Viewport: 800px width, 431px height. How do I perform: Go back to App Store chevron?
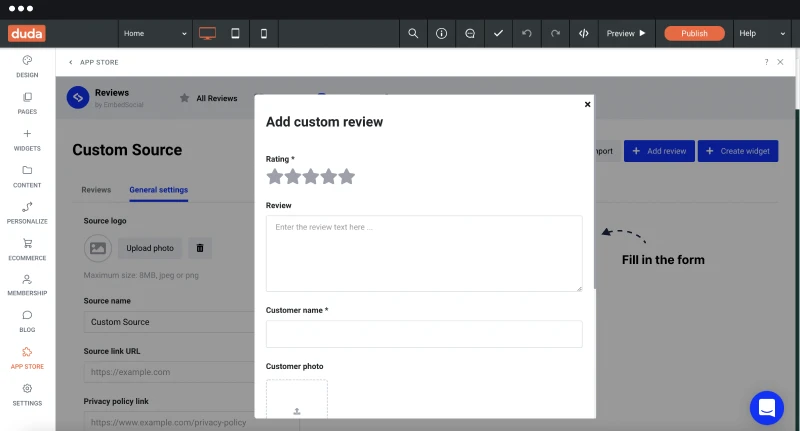tap(70, 62)
